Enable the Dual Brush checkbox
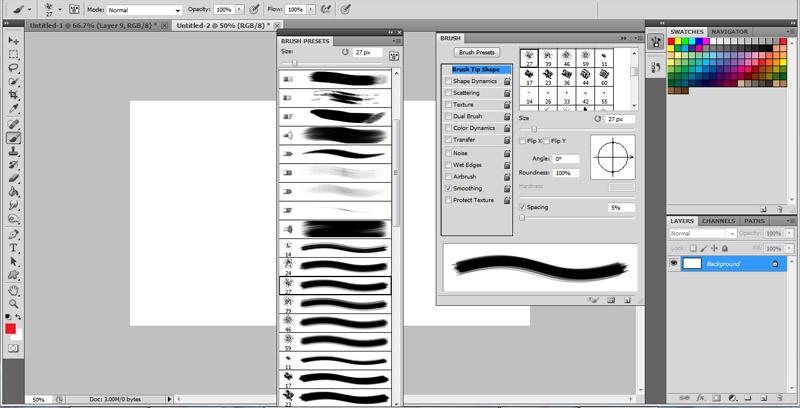Viewport: 800px width, 408px height. click(448, 116)
